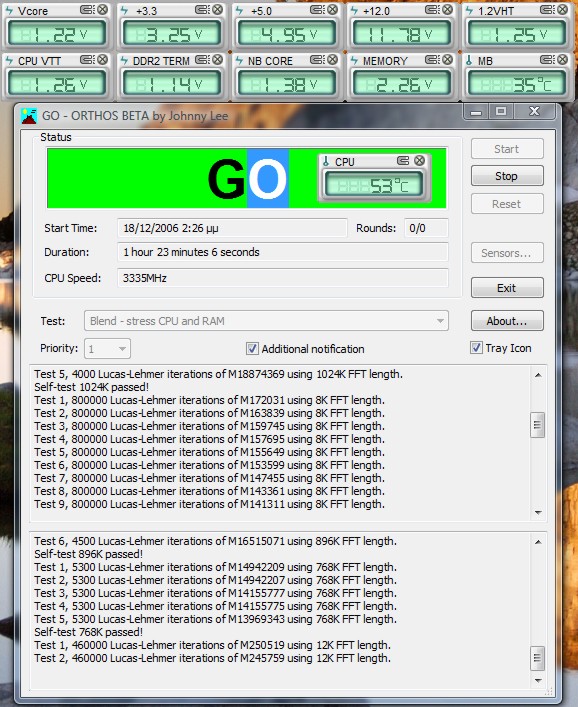Close the 1.2VHT sensor widget
Screen dimensions: 578x707
[x=563, y=9]
